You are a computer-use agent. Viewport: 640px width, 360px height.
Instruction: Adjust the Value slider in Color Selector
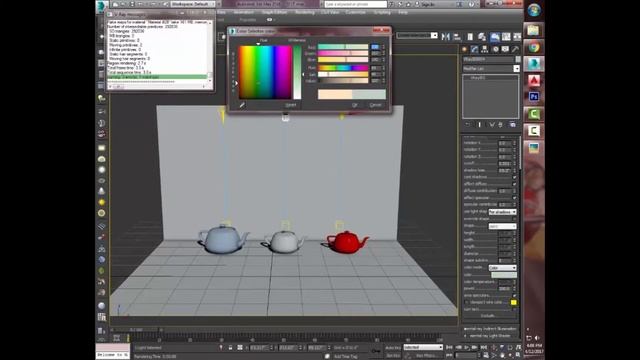click(343, 81)
